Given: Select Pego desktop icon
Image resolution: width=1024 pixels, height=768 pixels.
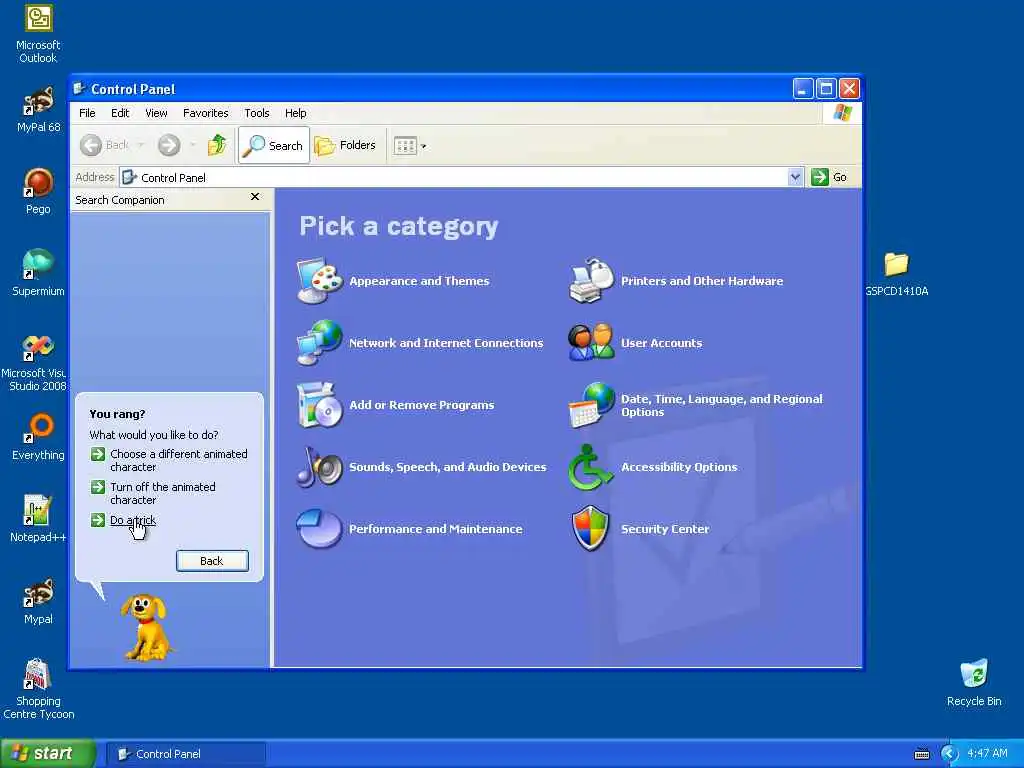Looking at the screenshot, I should pyautogui.click(x=38, y=191).
